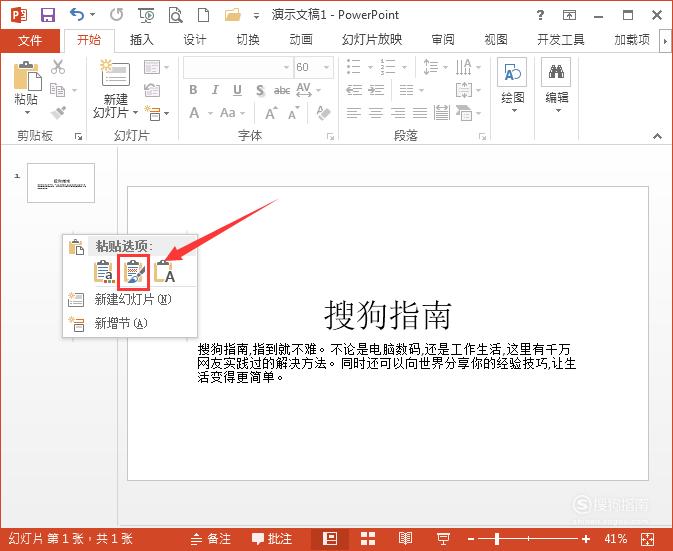Click the Format Painter brush in ribbon

[58, 113]
